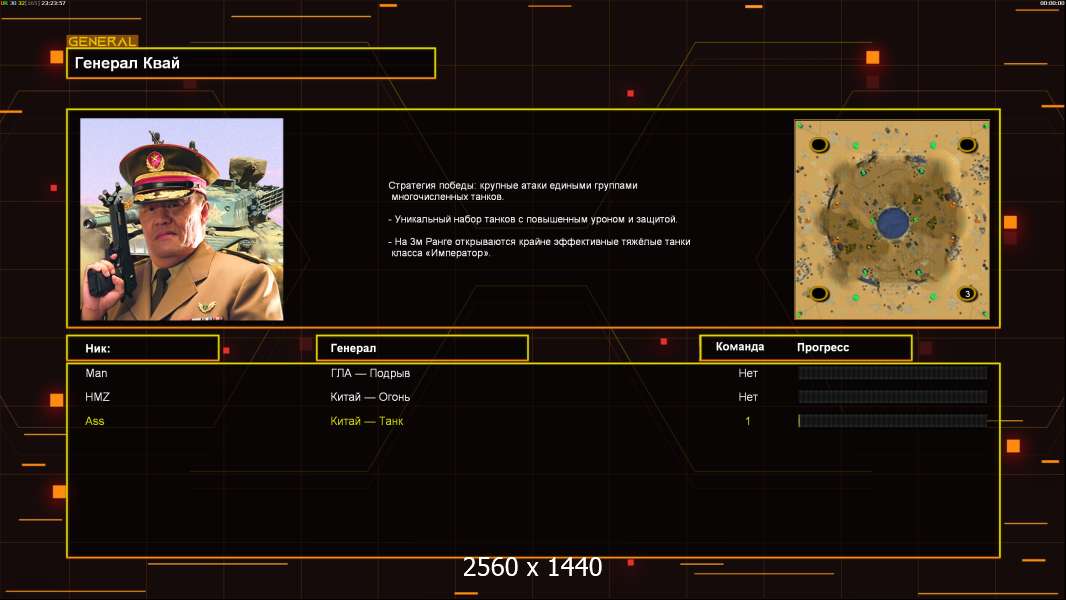Click the GENERAL tab label
The width and height of the screenshot is (1066, 600).
[x=102, y=42]
